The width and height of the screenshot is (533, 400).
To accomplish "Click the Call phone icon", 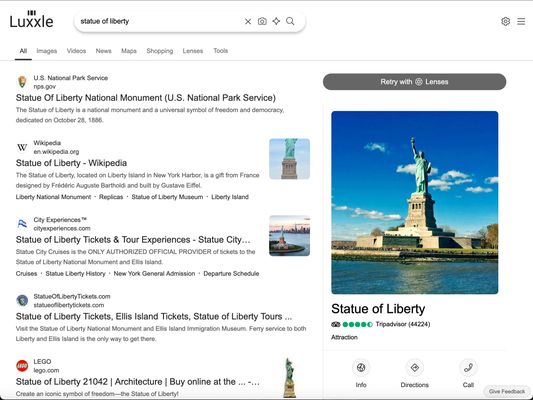I will pyautogui.click(x=468, y=367).
